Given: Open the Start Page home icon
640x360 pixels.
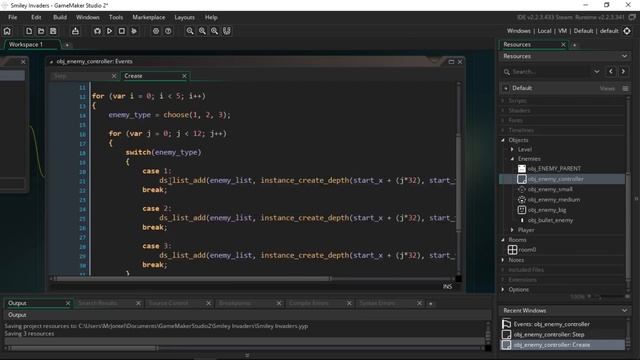Looking at the screenshot, I should pos(7,31).
